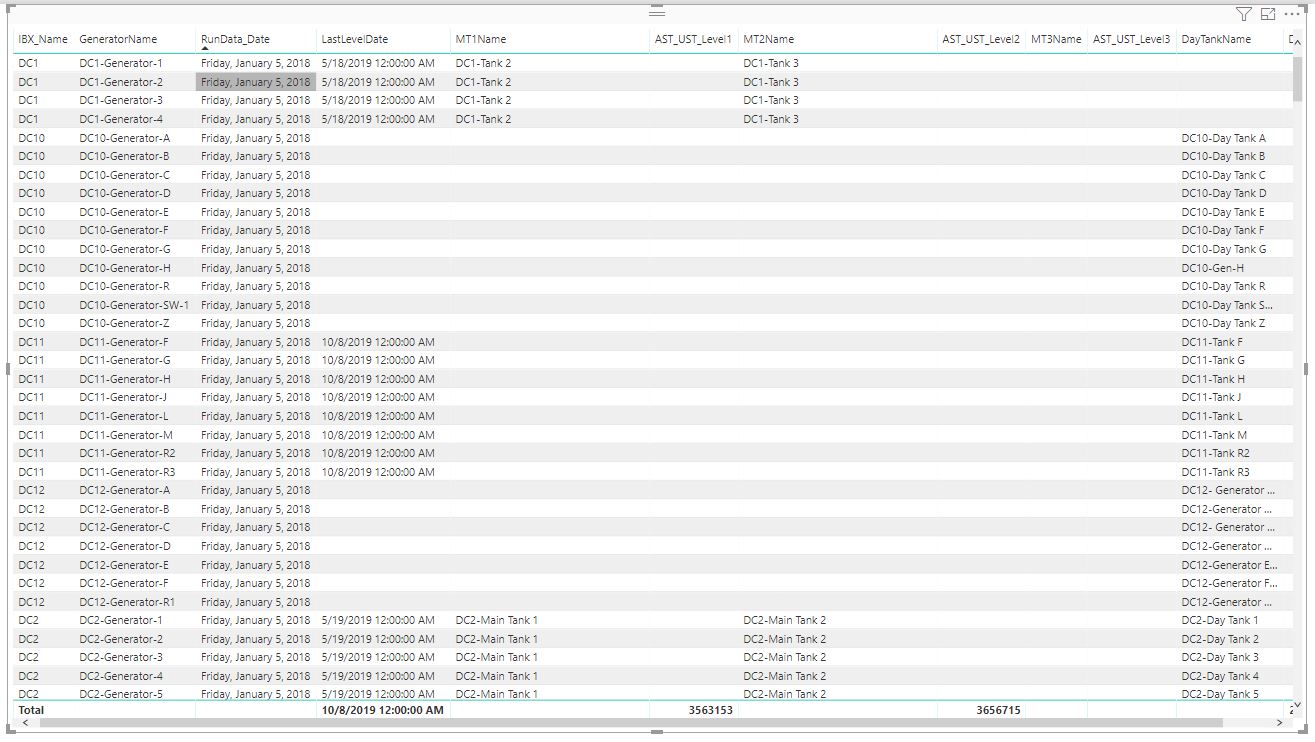Screen dimensions: 1315x742
Task: Select the DC2-Day Tank 3 cell
Action: click(x=1220, y=657)
